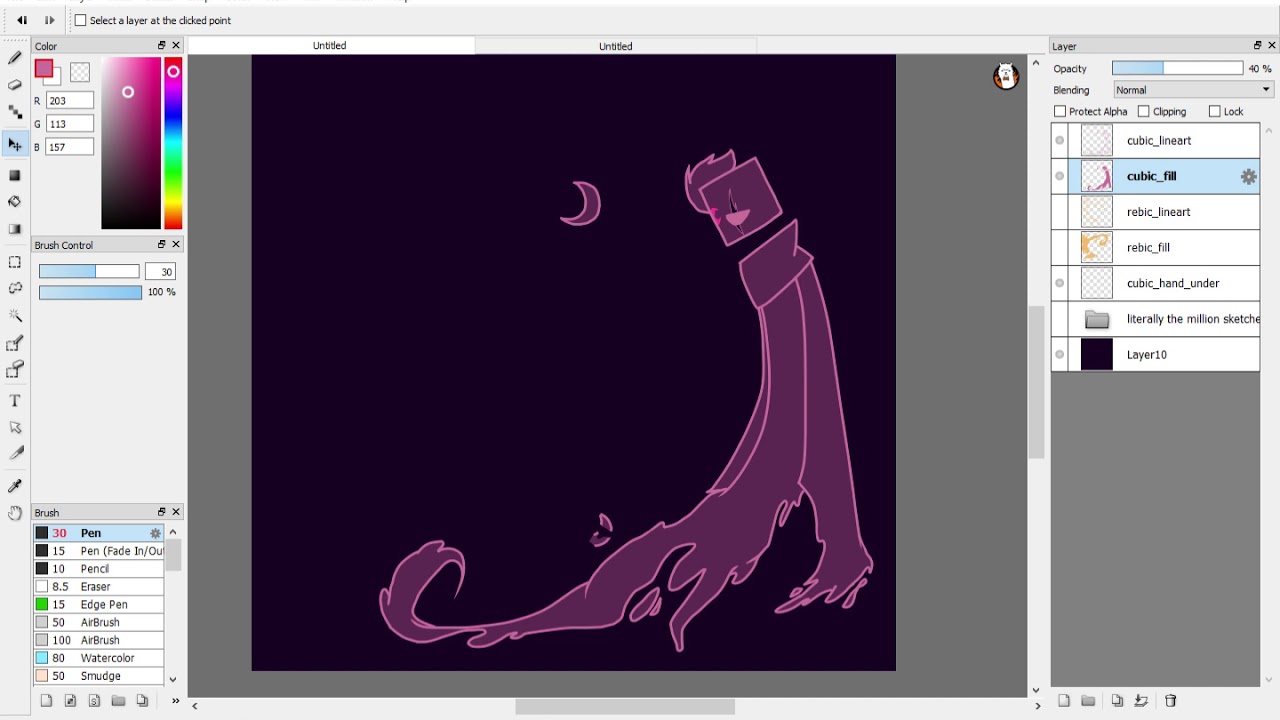
Task: Float the Layer panel
Action: pos(1258,46)
